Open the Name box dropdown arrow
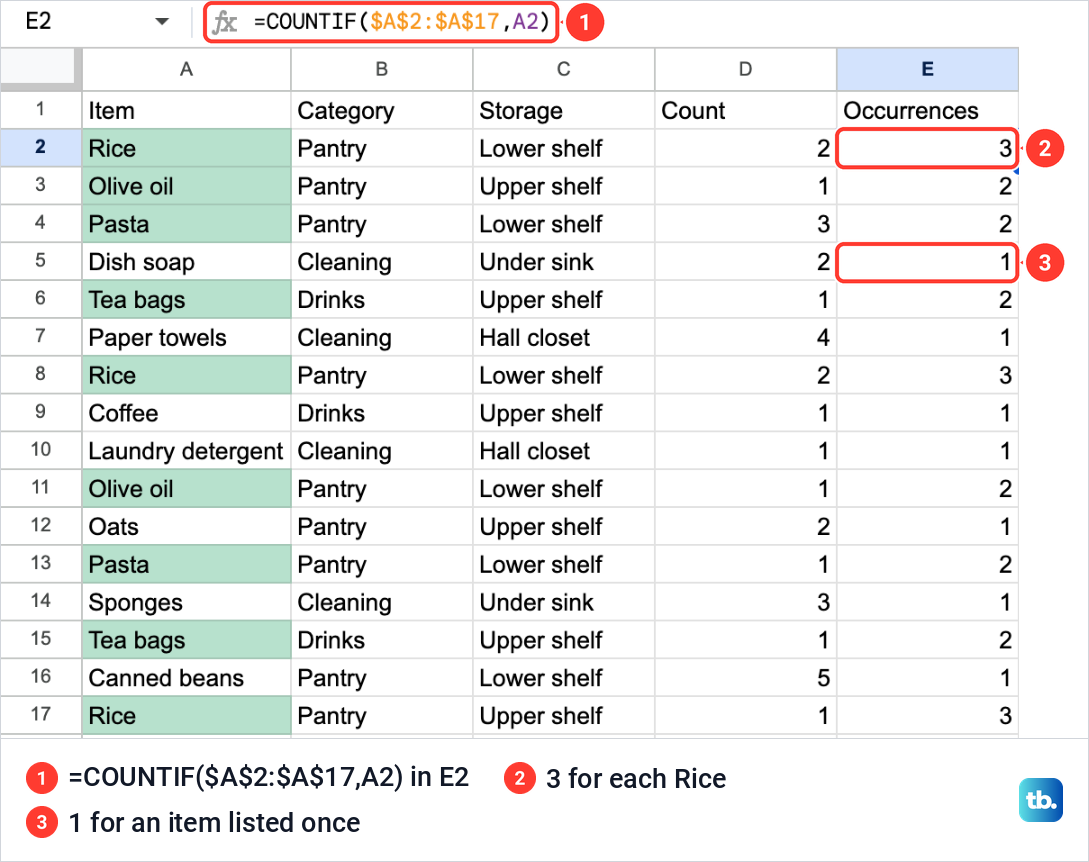 pos(162,22)
